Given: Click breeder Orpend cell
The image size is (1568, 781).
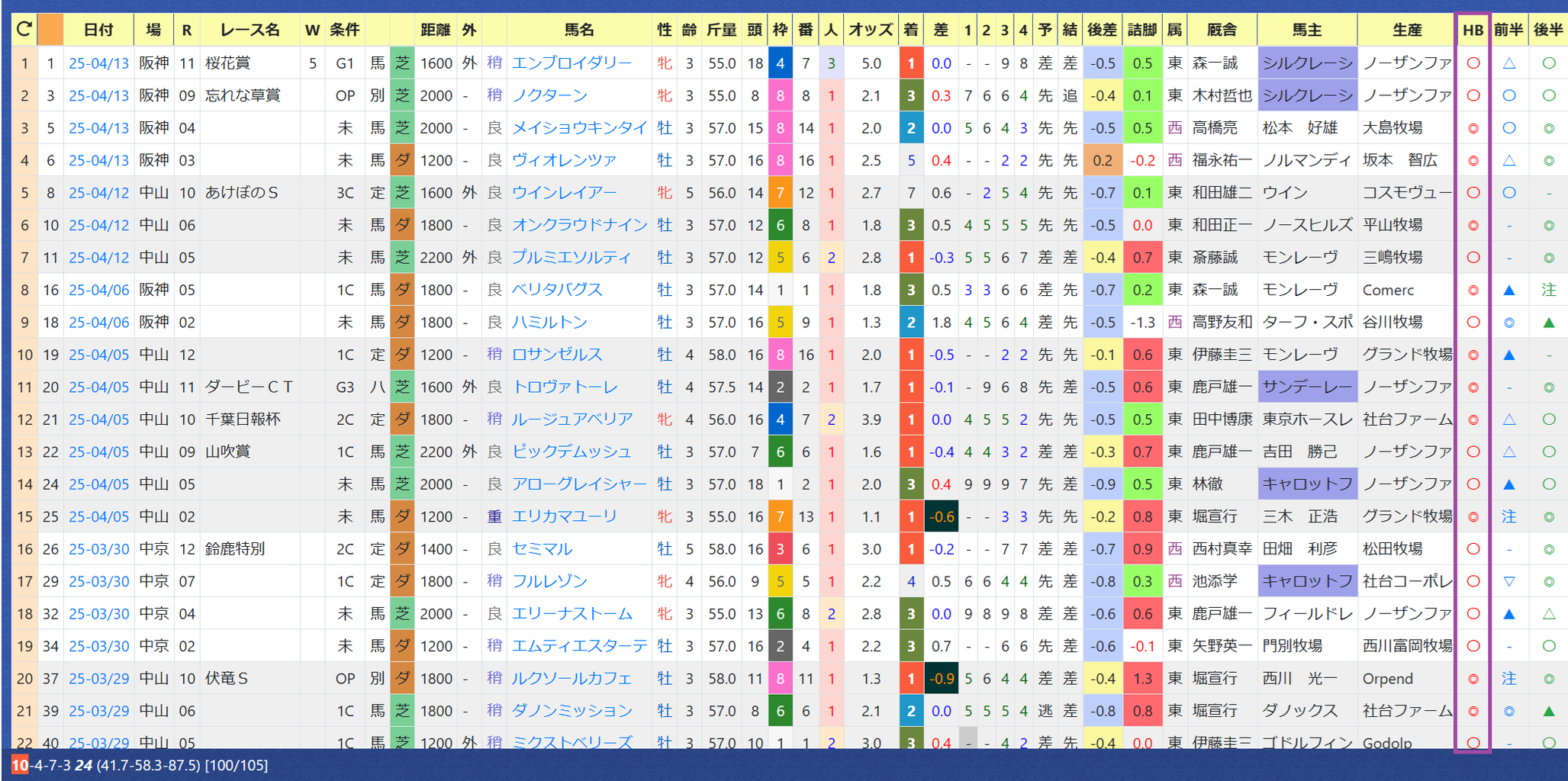Looking at the screenshot, I should coord(1406,679).
